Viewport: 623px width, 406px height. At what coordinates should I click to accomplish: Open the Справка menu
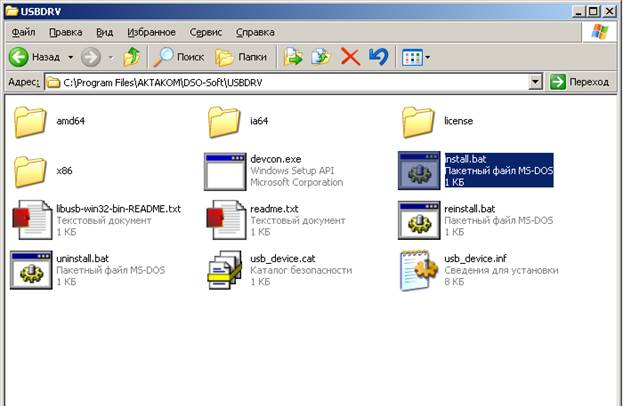(x=255, y=32)
